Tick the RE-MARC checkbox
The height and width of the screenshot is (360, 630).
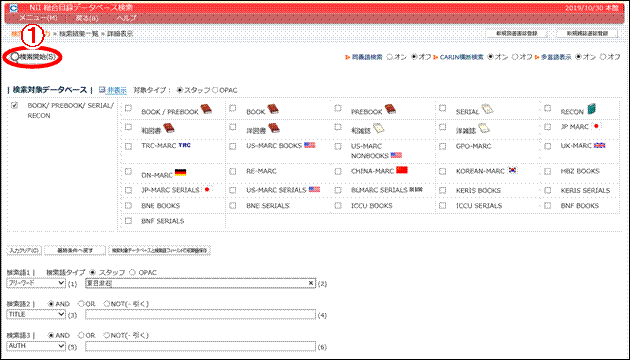[233, 171]
